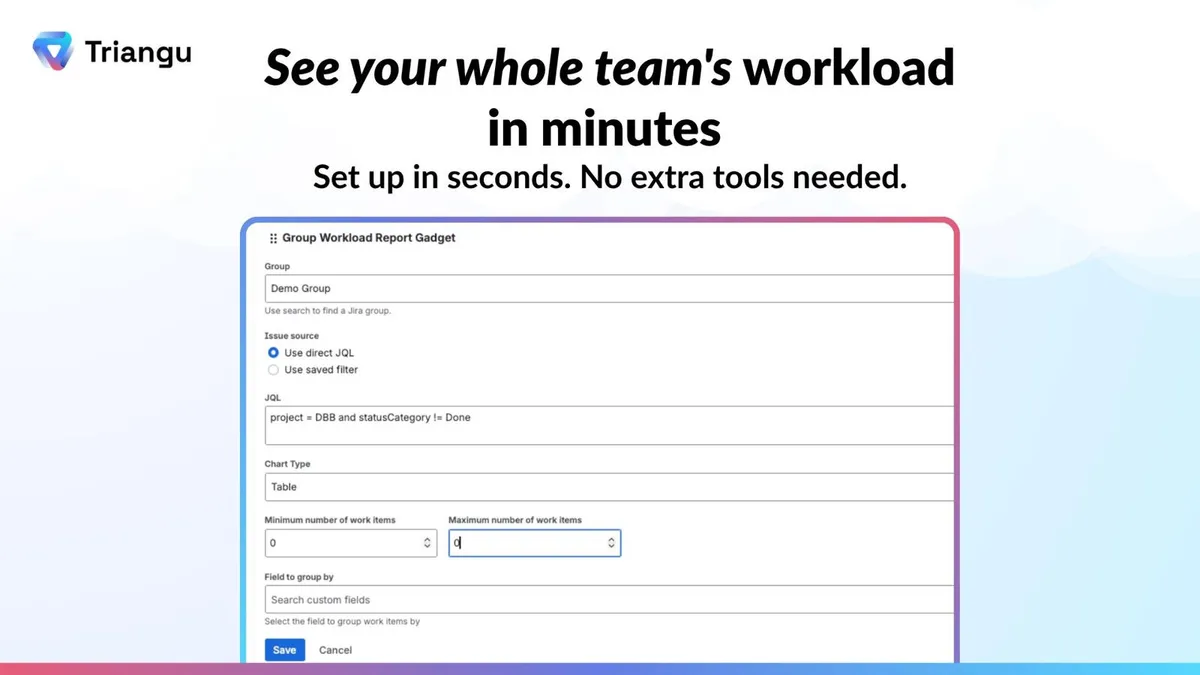The height and width of the screenshot is (675, 1200).
Task: Click the Triangu logo icon
Action: coord(52,51)
